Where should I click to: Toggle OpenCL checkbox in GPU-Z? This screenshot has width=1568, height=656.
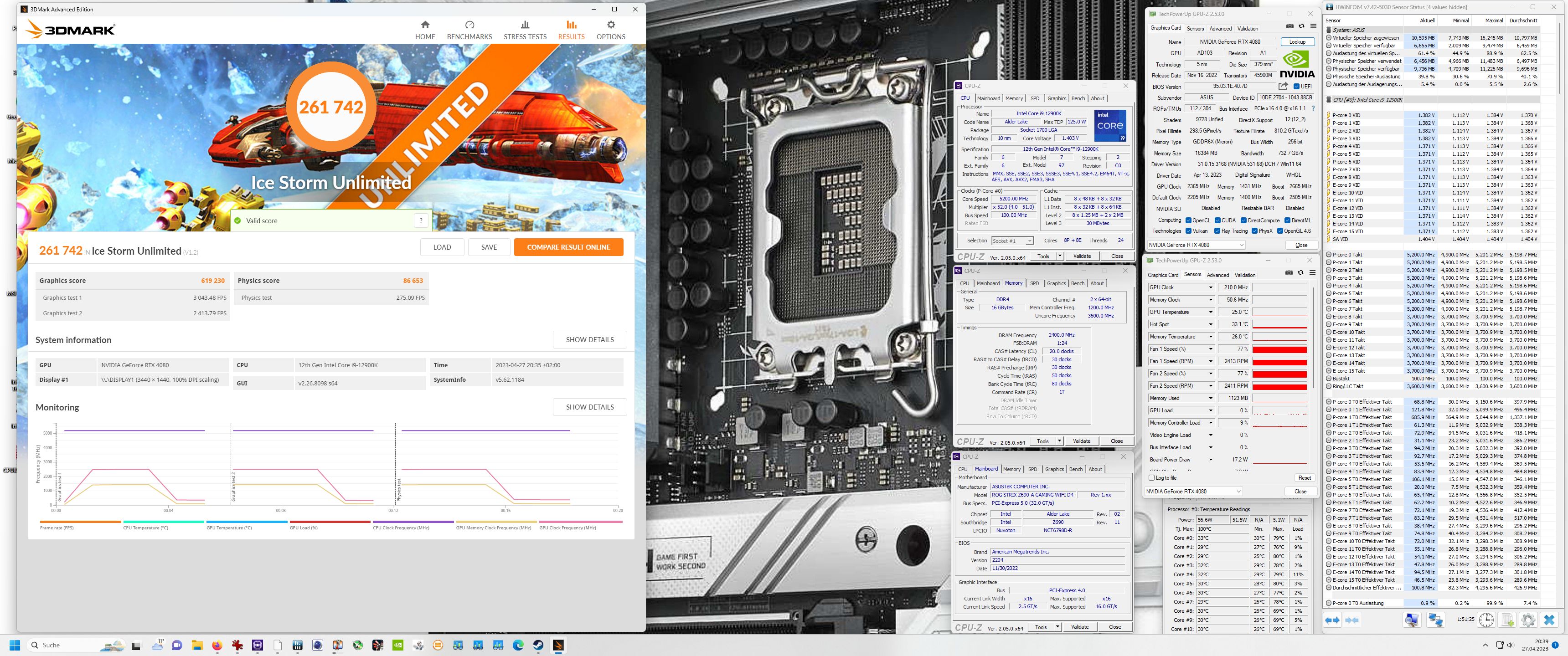1188,220
